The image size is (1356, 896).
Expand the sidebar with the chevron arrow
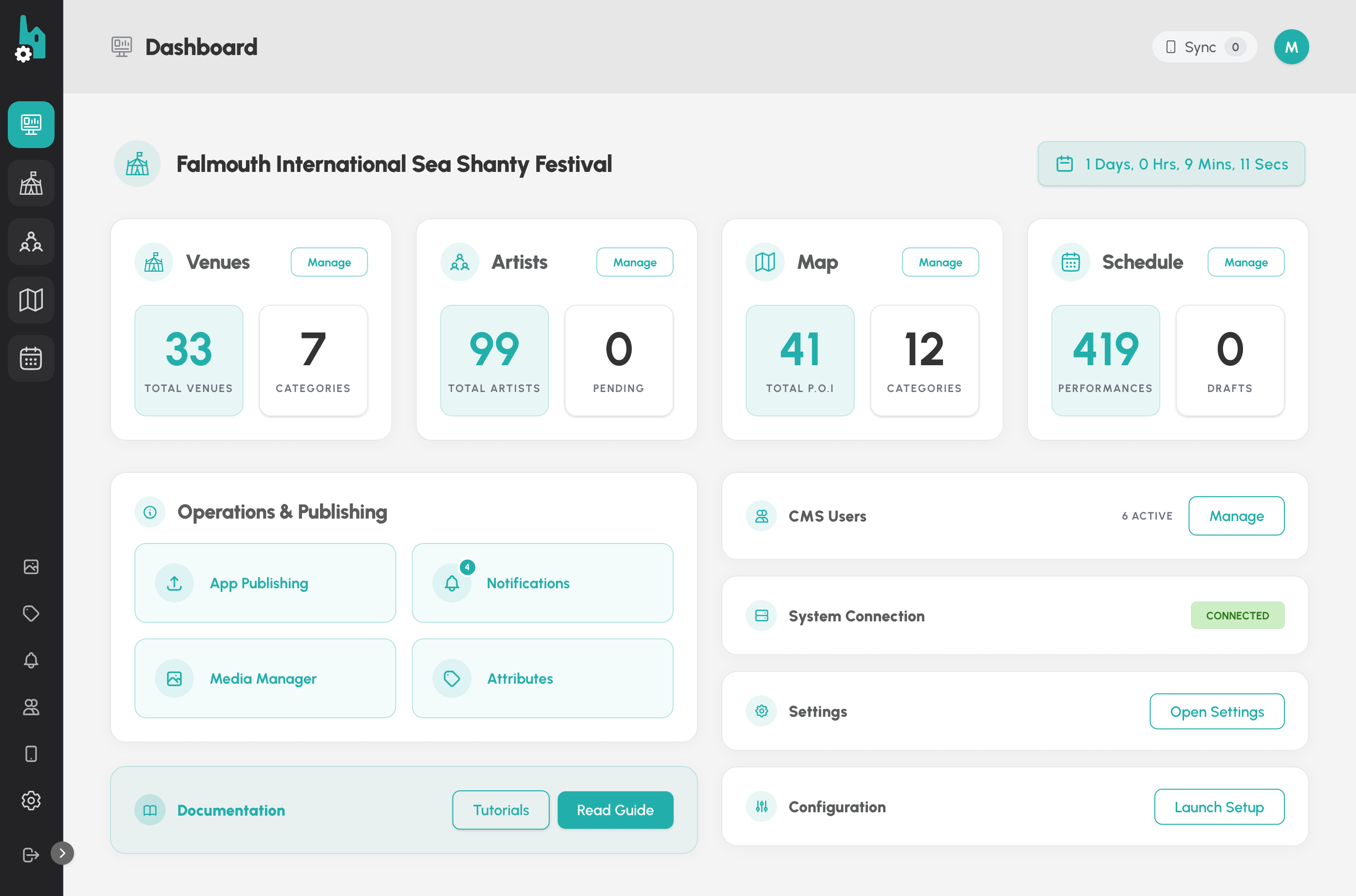62,853
